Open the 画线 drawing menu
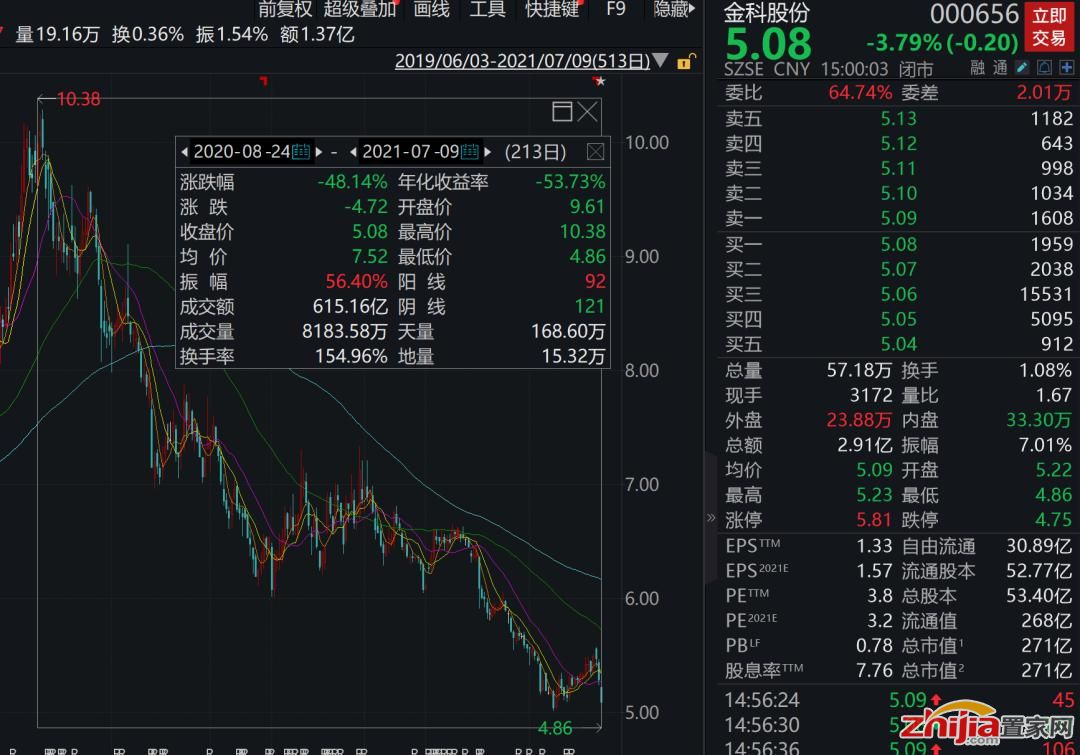 point(431,9)
